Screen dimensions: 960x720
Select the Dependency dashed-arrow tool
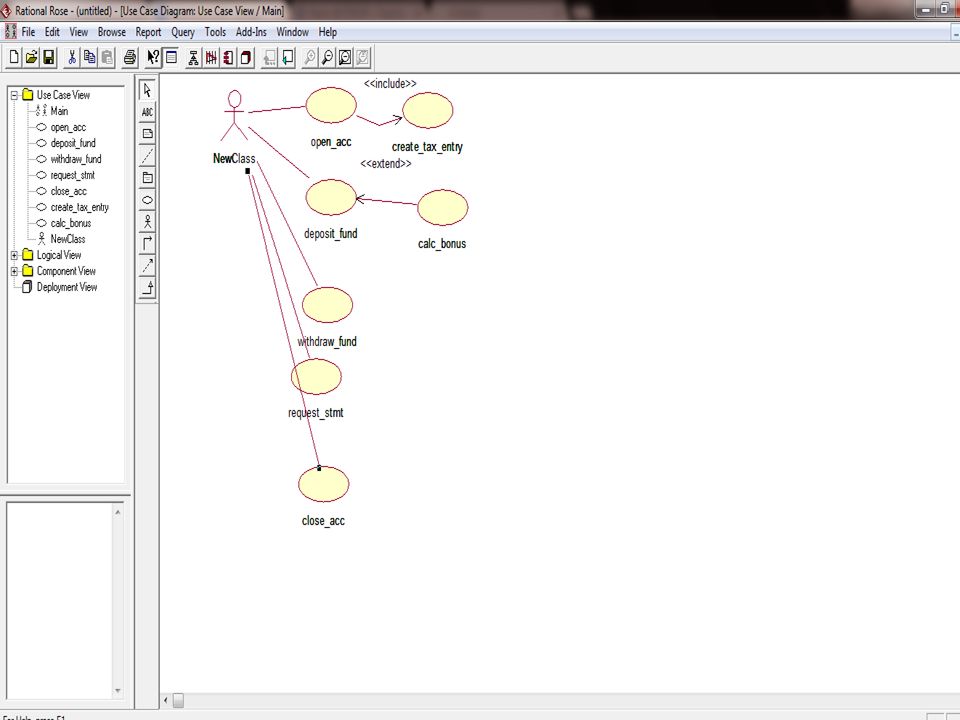(147, 266)
